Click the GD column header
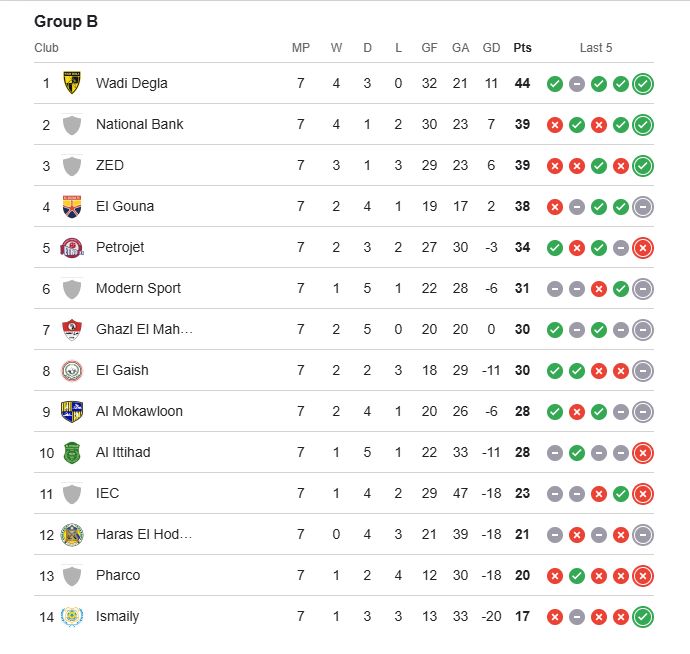This screenshot has width=690, height=654. (491, 48)
